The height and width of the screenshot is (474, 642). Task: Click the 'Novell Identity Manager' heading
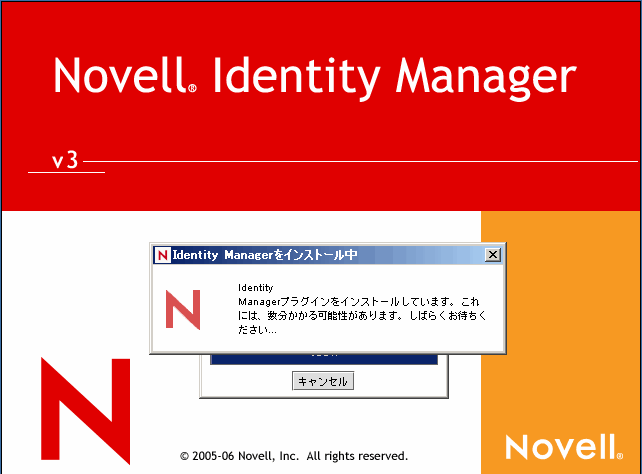(315, 78)
